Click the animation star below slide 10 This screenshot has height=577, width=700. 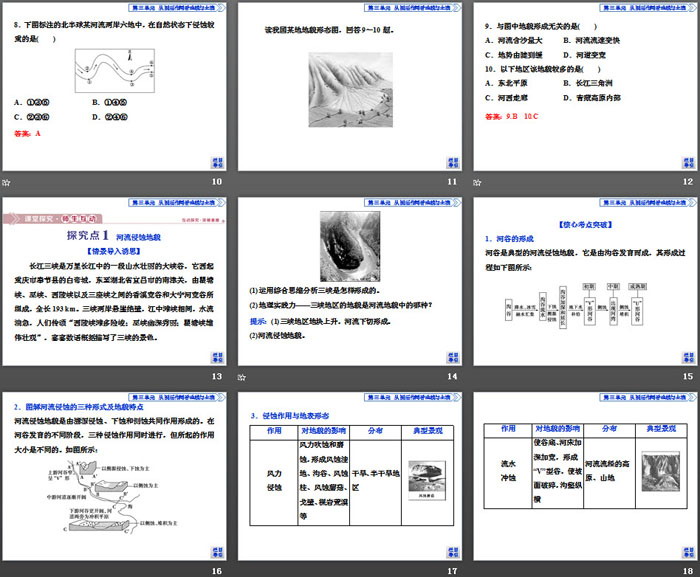(x=6, y=182)
